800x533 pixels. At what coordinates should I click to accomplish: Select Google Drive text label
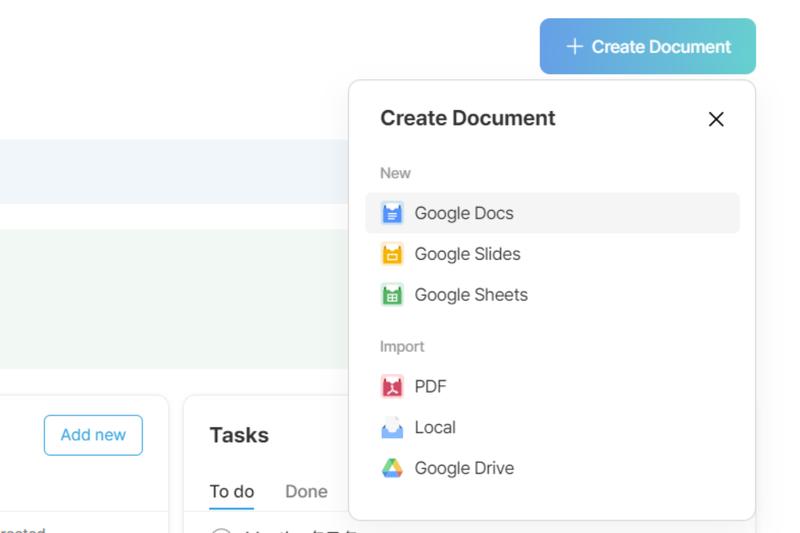click(464, 468)
